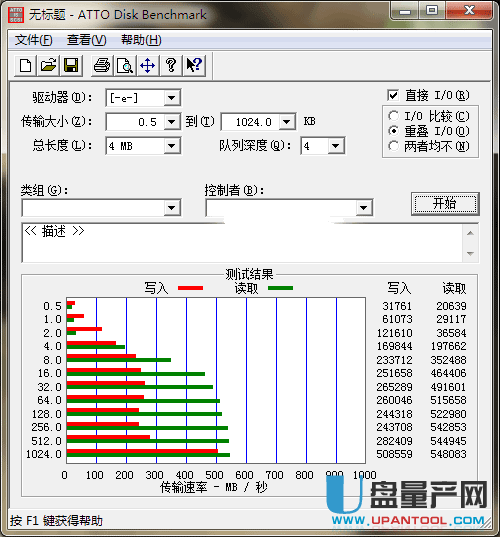Click the 按 F1 键获得帮助 status text
Image resolution: width=500 pixels, height=537 pixels.
pos(56,521)
